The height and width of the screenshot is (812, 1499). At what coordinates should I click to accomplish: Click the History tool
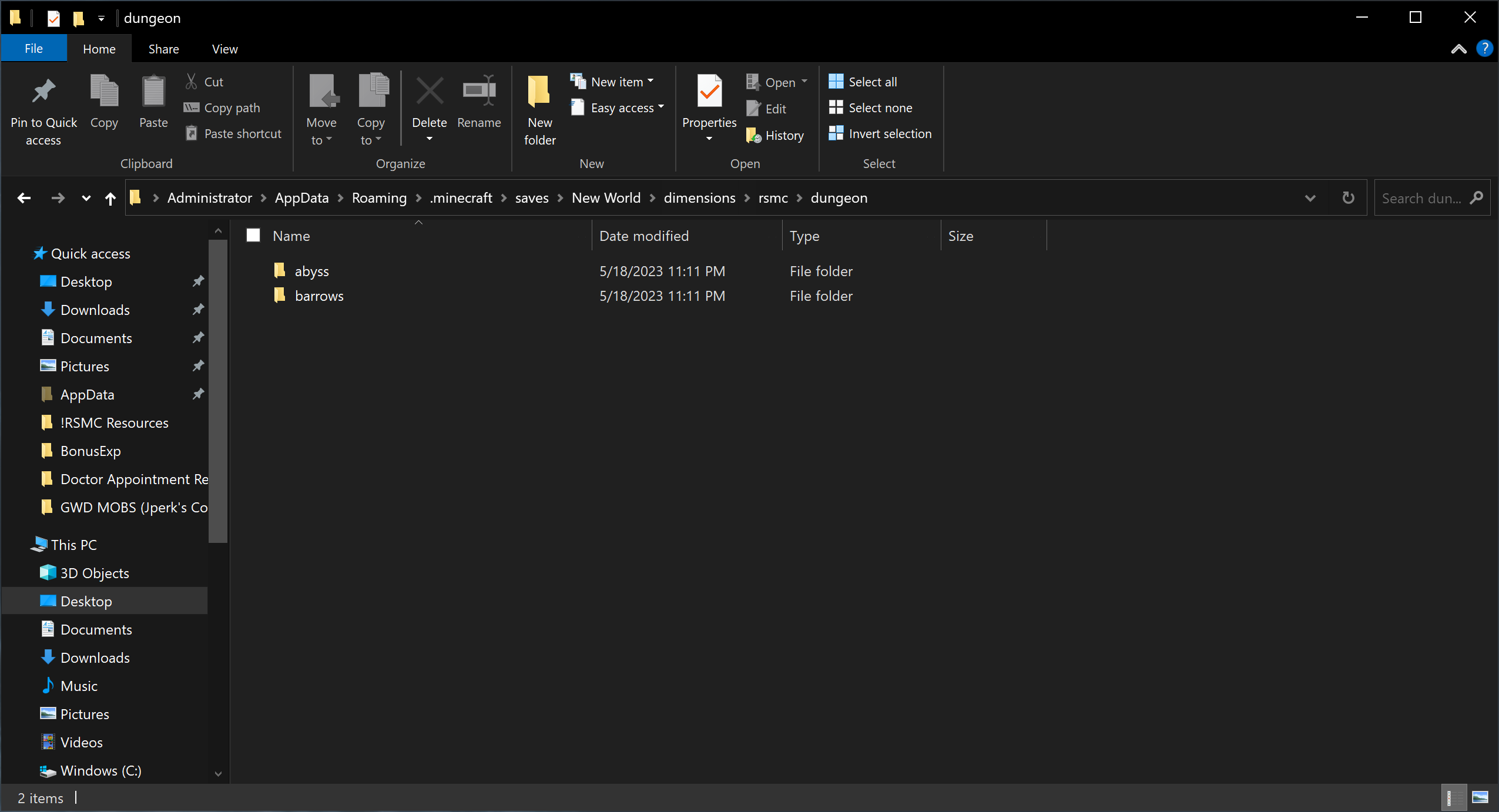point(775,135)
